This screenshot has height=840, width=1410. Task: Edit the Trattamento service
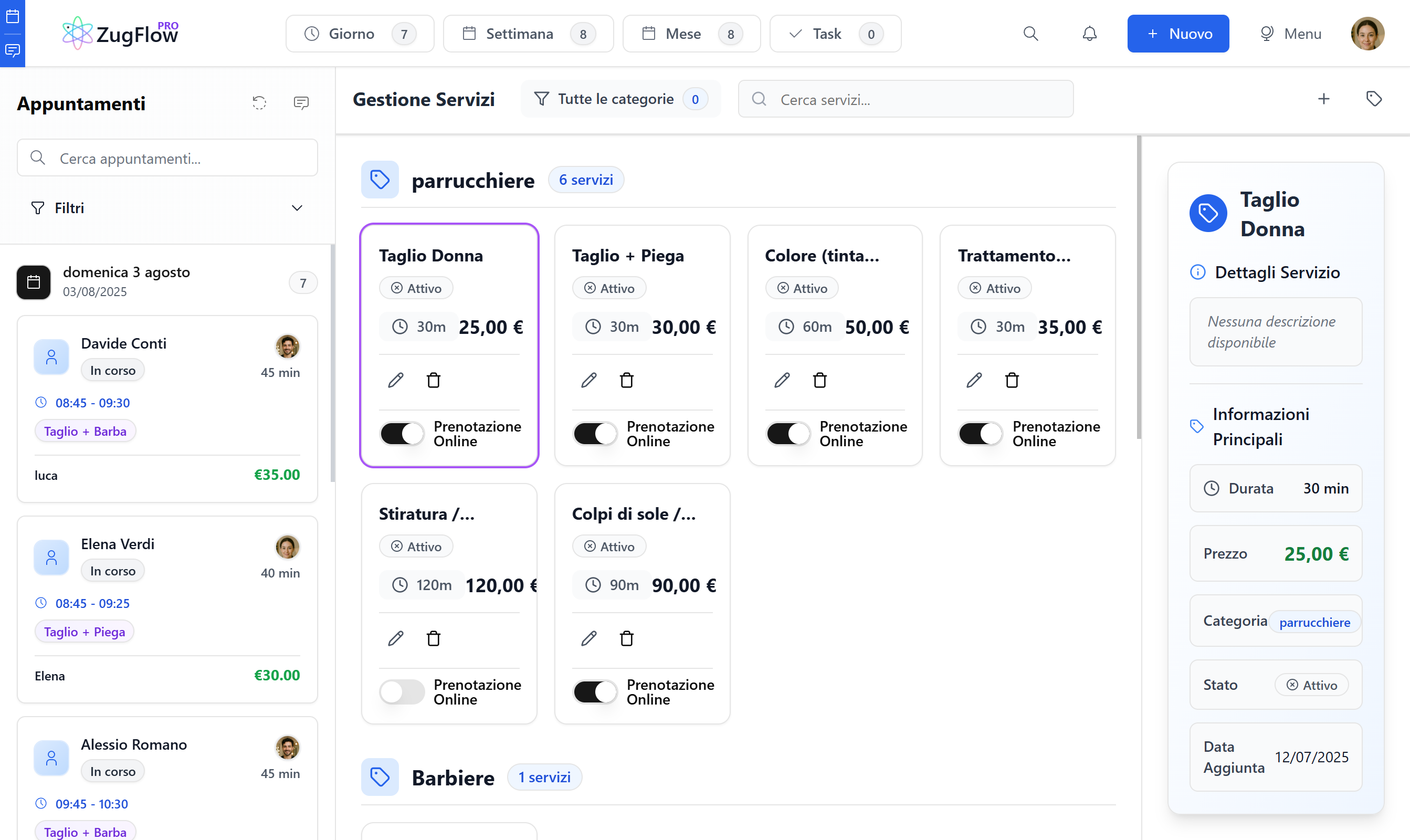tap(974, 380)
